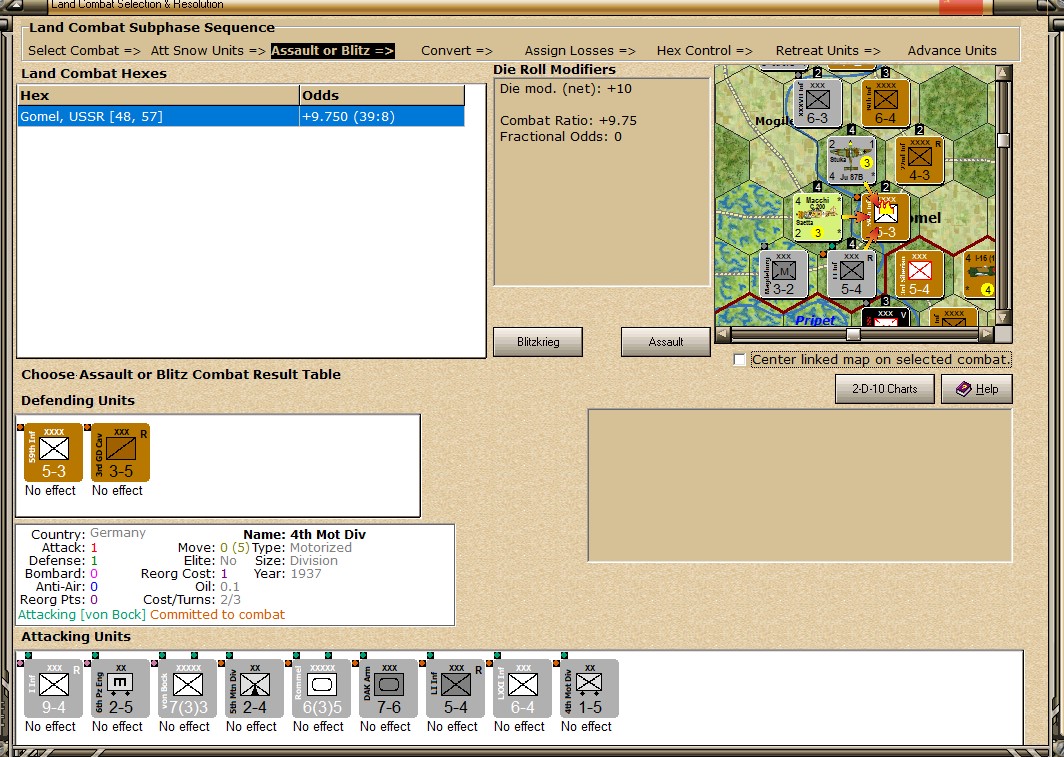Image resolution: width=1064 pixels, height=757 pixels.
Task: Click the I Inf 9-4 attacking unit
Action: coord(54,688)
